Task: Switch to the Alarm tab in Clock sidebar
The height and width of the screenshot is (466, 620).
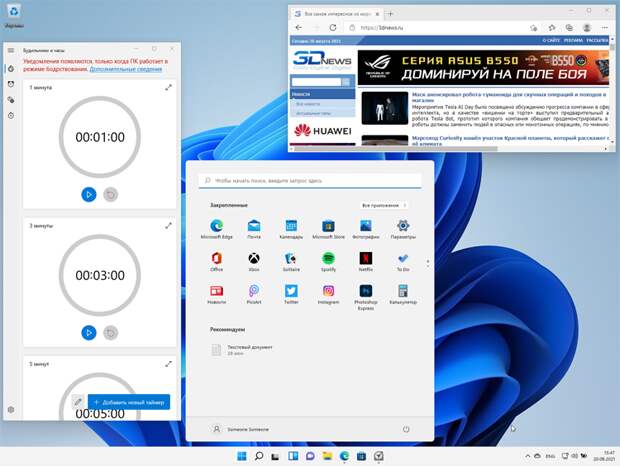Action: (11, 84)
